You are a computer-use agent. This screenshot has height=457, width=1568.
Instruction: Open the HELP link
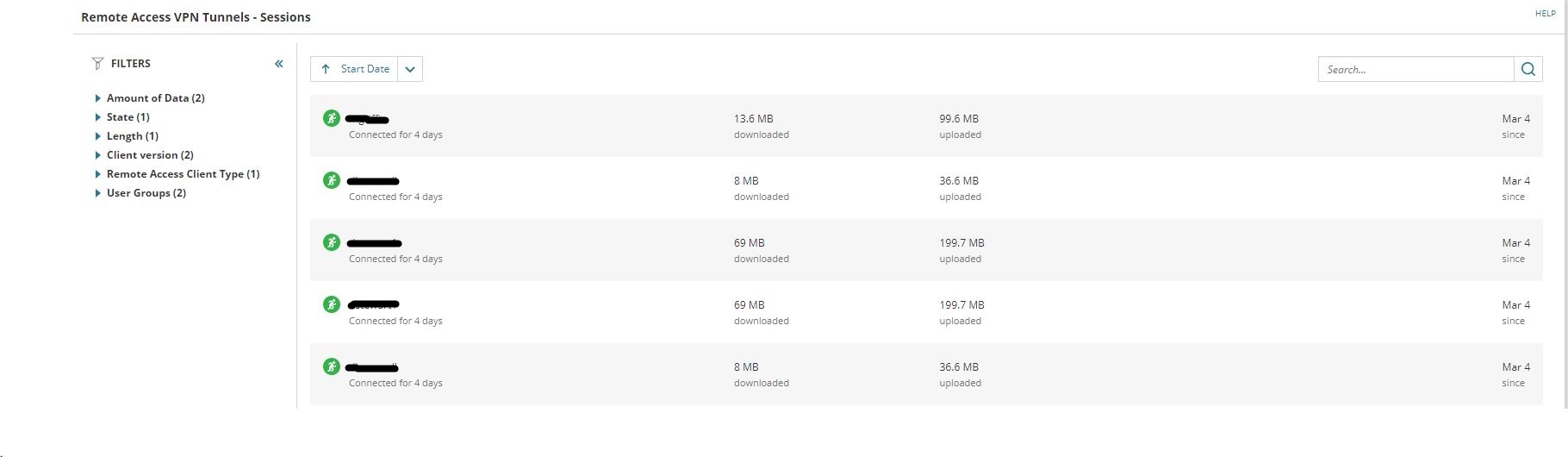click(1546, 14)
